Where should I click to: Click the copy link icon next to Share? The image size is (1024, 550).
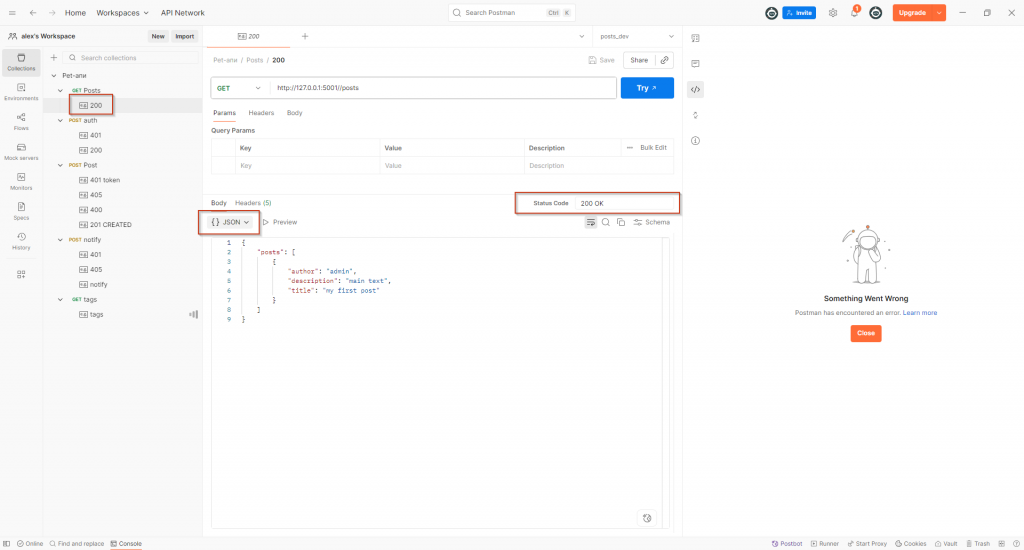(664, 60)
